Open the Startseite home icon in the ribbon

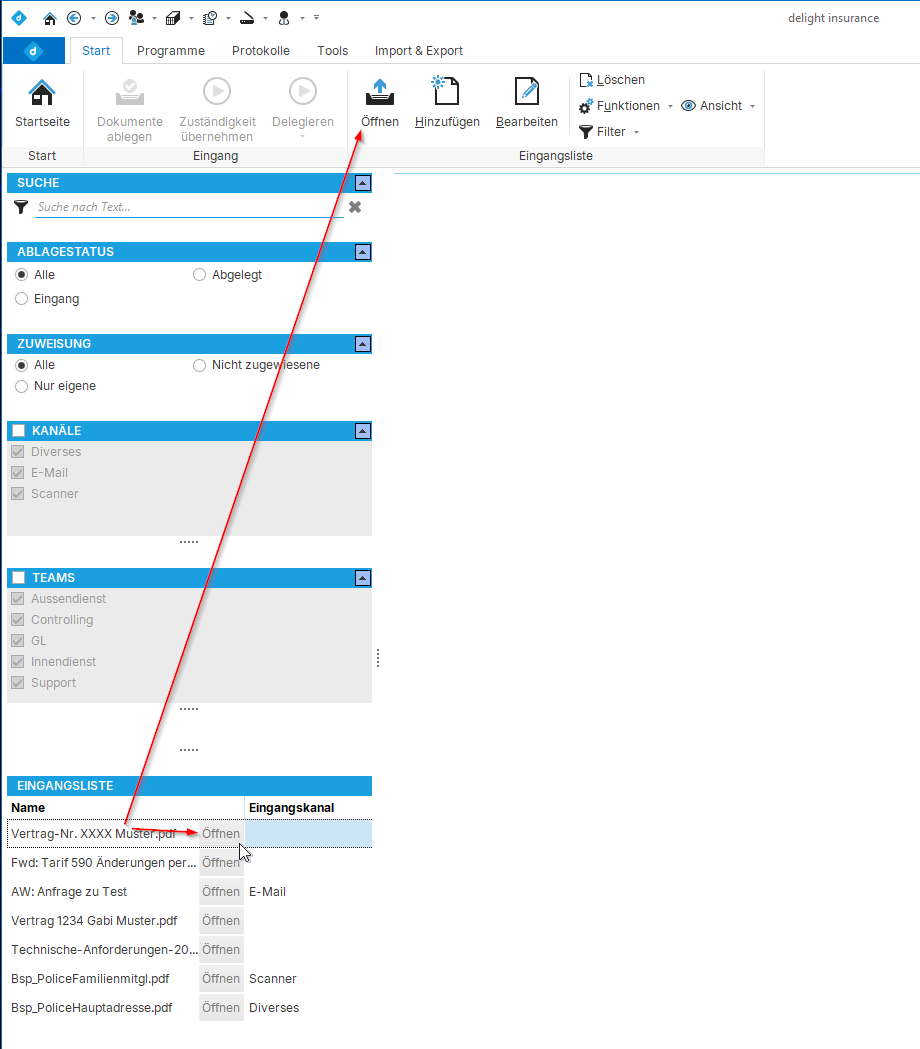point(42,100)
